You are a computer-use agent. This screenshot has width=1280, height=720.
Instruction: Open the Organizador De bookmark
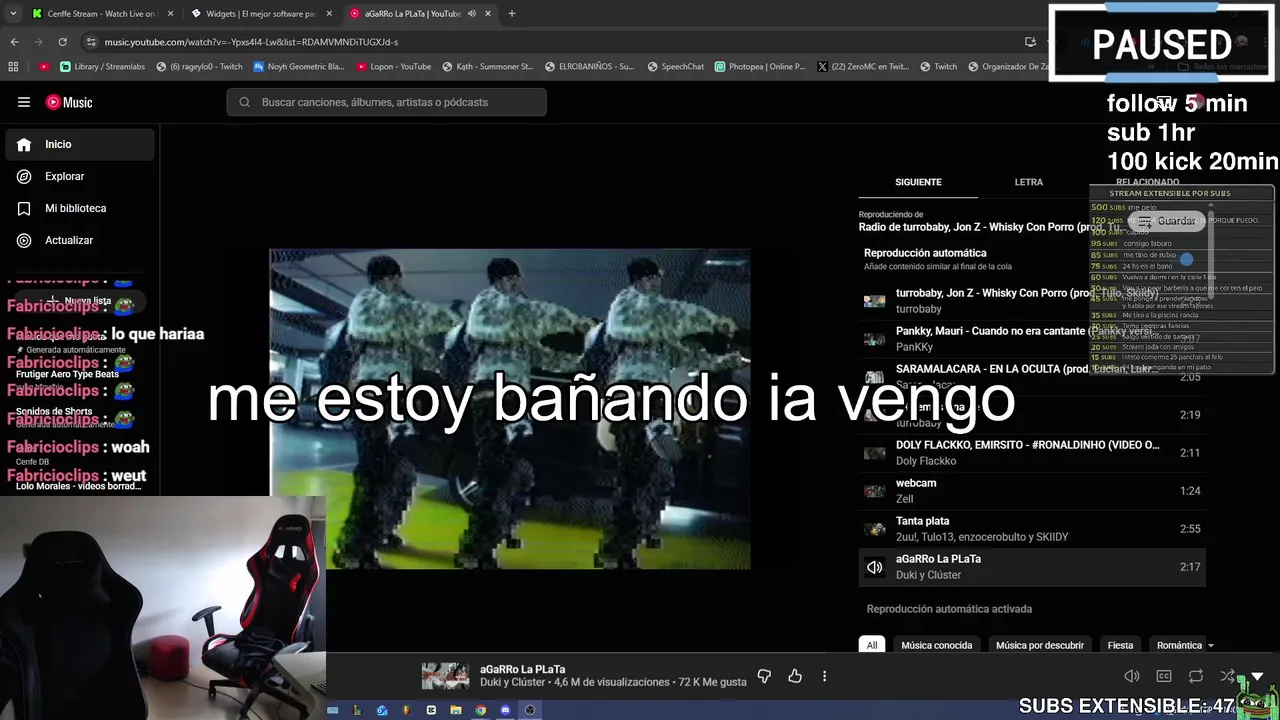1009,67
